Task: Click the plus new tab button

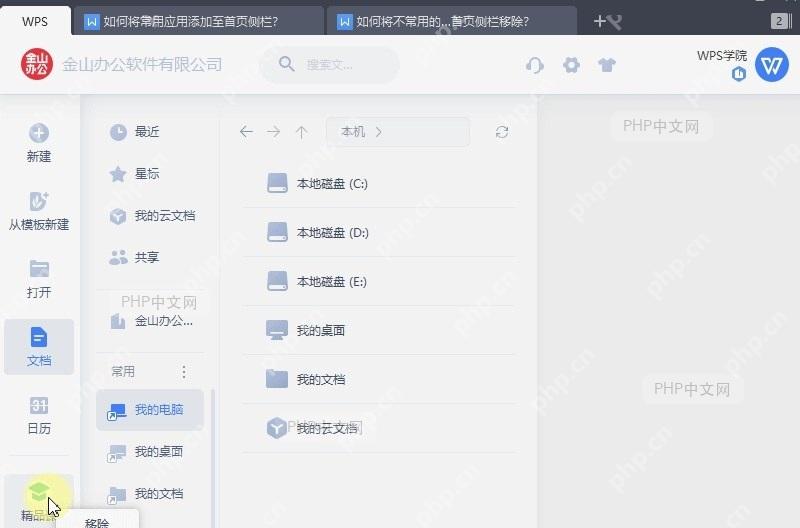Action: point(600,21)
